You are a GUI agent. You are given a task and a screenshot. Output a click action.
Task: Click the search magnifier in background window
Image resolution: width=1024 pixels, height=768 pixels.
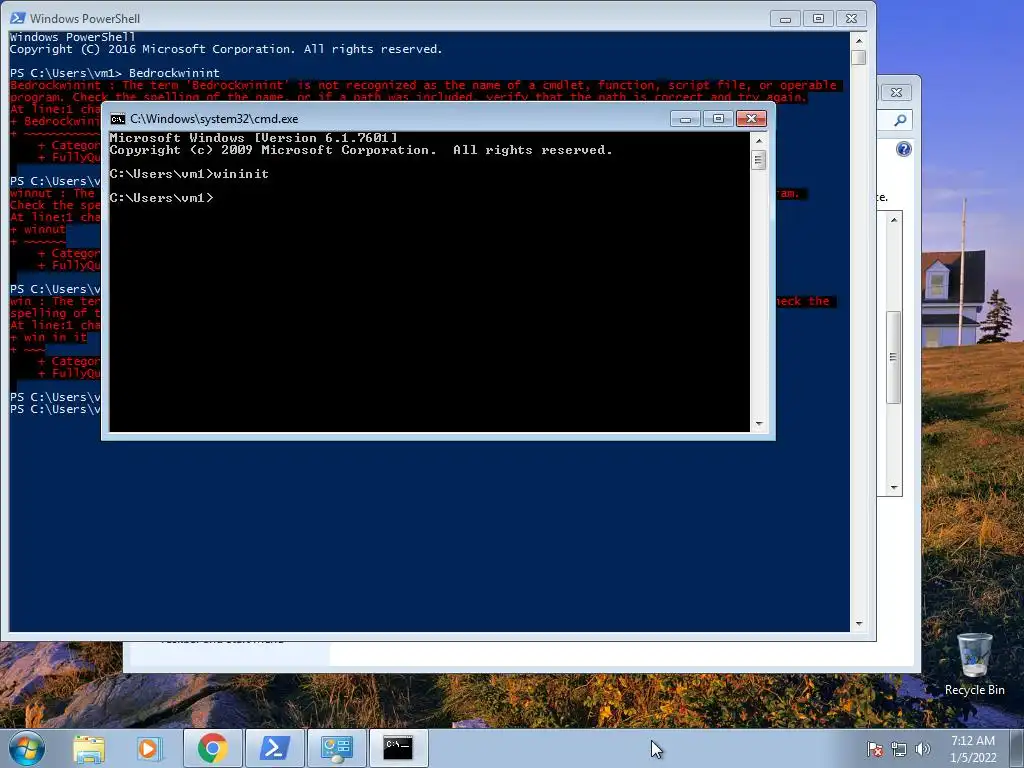pos(900,120)
